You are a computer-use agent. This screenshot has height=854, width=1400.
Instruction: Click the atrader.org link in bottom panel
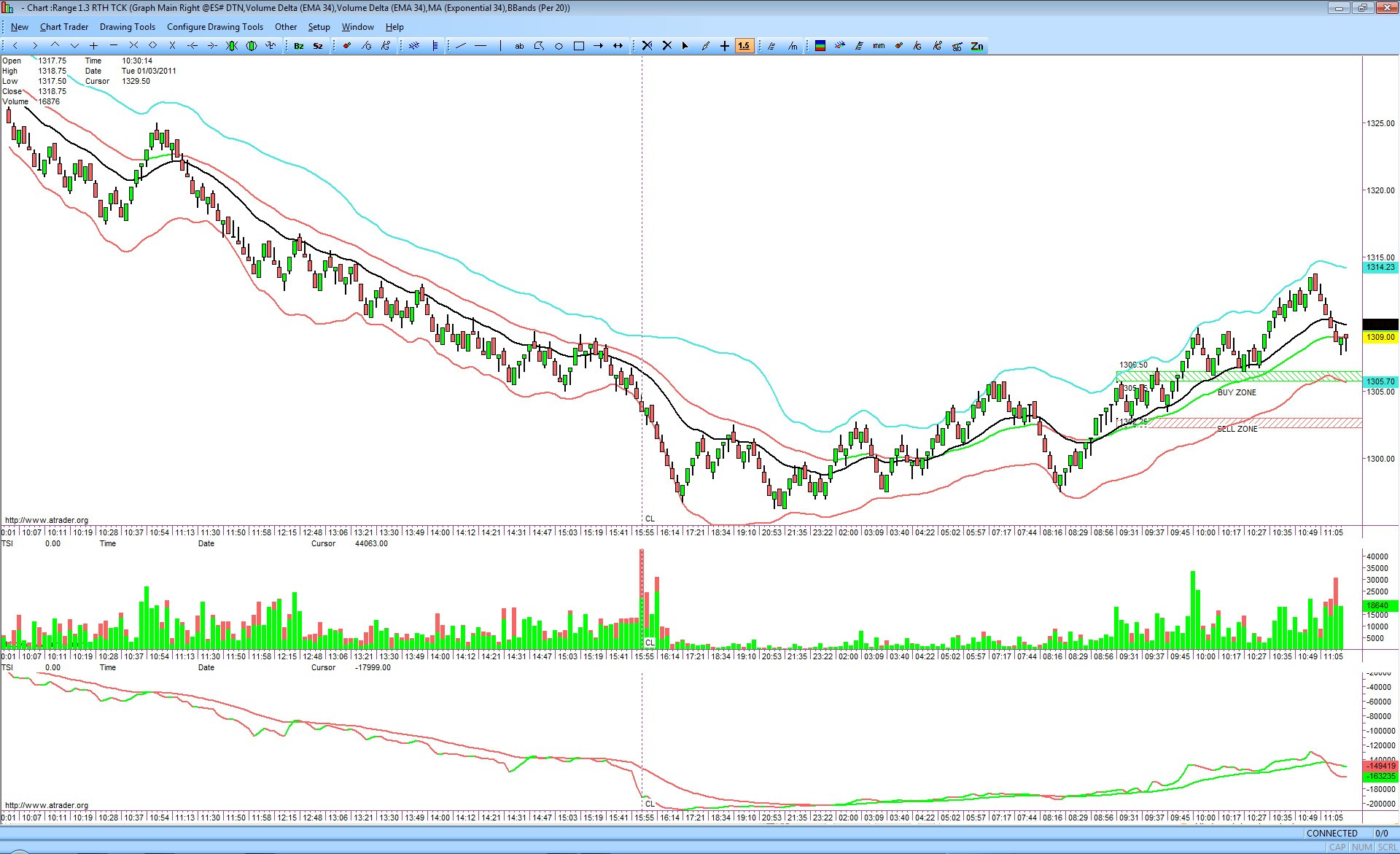47,805
